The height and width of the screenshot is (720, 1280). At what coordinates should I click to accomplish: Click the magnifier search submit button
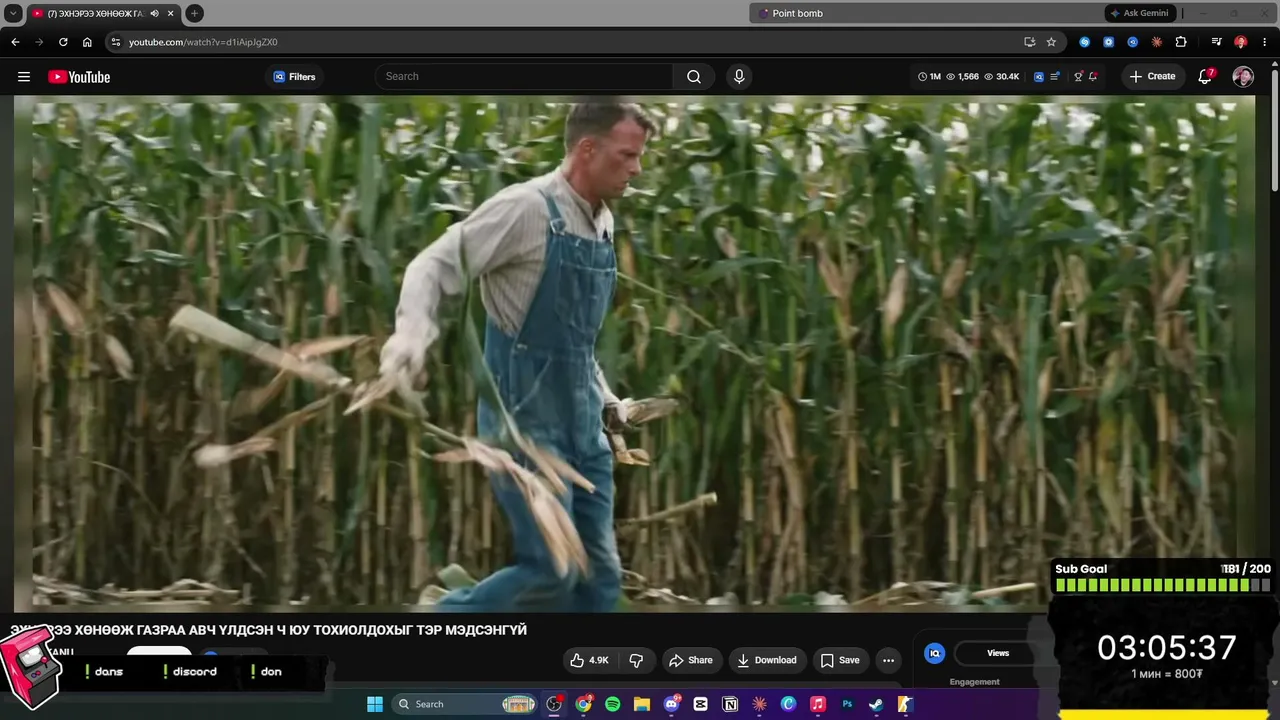(694, 77)
